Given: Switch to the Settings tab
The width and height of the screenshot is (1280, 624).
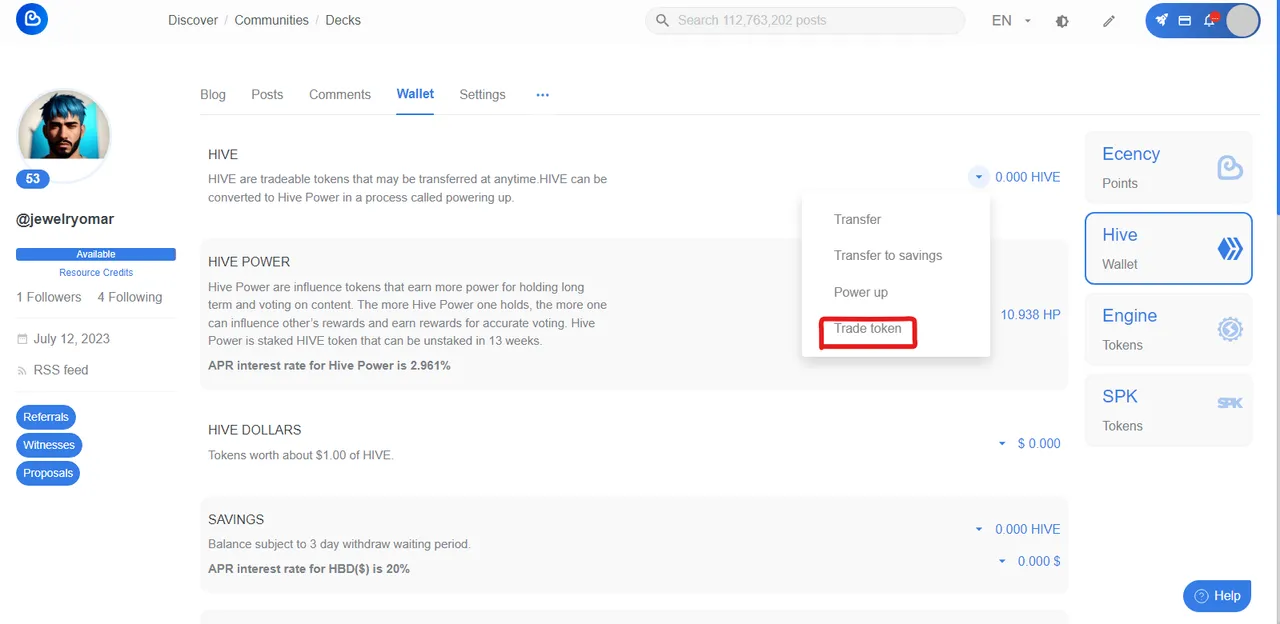Looking at the screenshot, I should click(482, 94).
